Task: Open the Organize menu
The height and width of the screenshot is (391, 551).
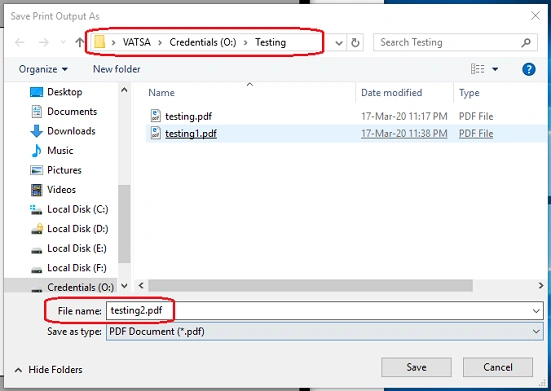Action: coord(43,69)
